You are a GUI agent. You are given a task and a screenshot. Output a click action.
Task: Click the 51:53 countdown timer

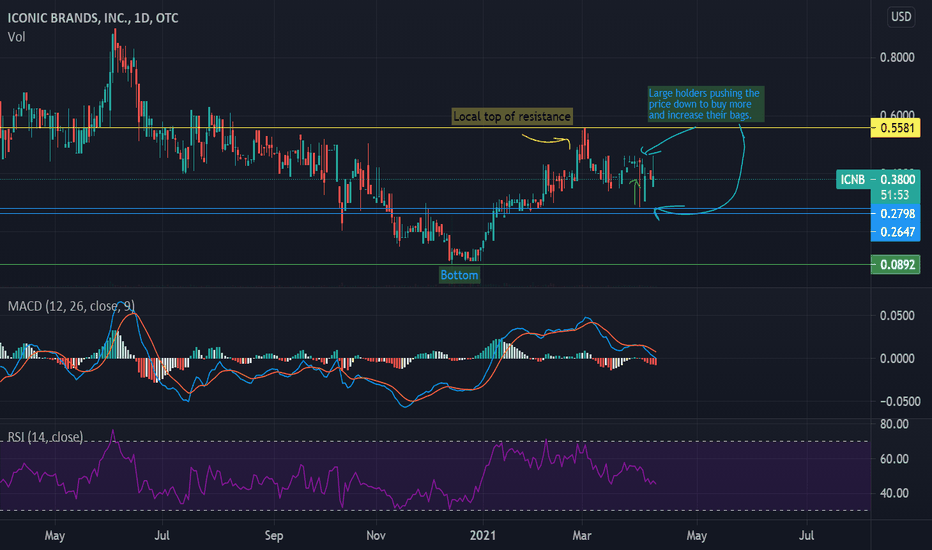click(895, 195)
